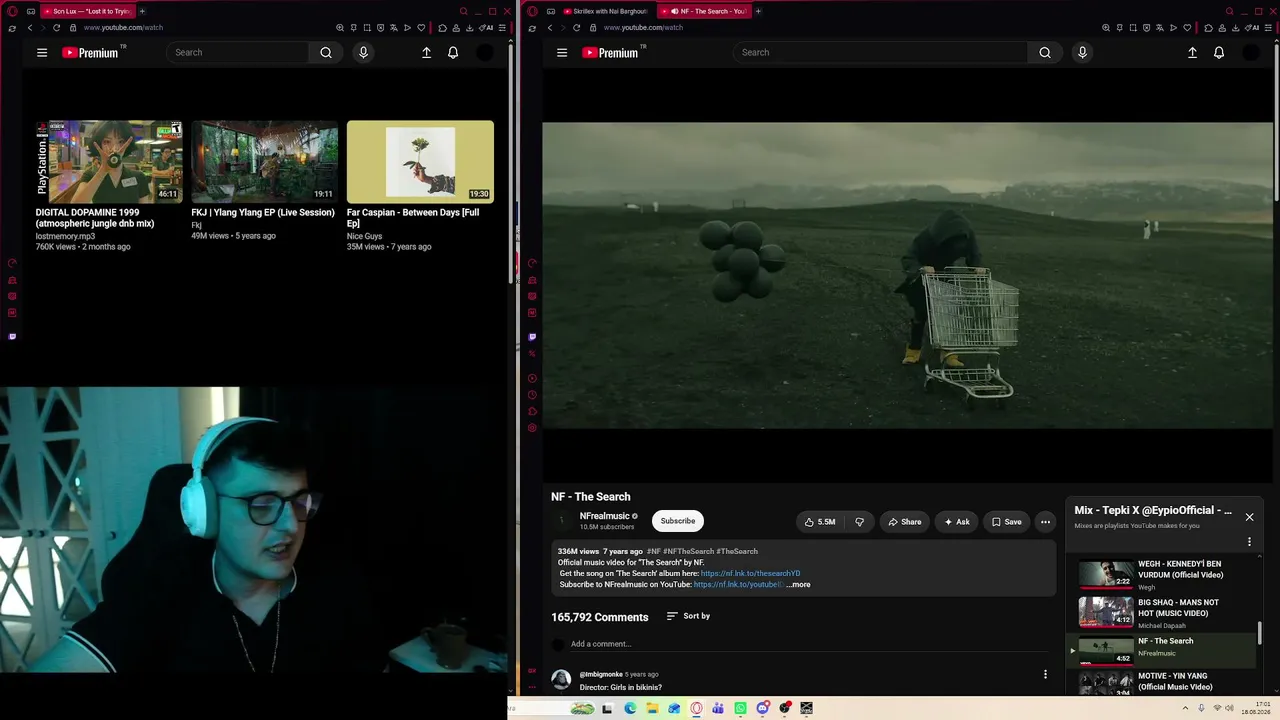Open WhatsApp from the taskbar

[x=740, y=708]
